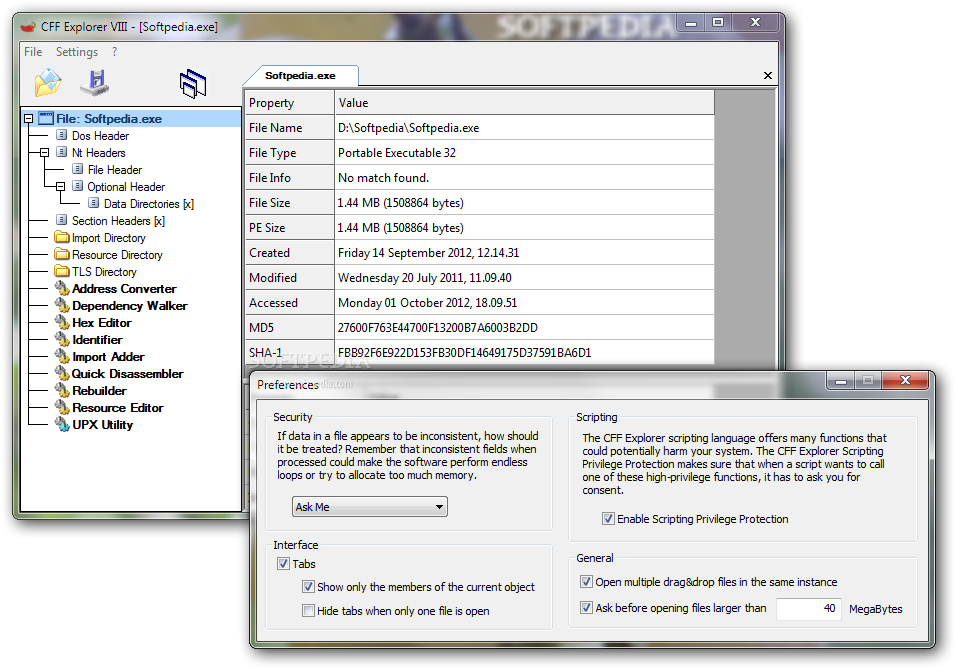Click the Open file folder toolbar icon
This screenshot has height=669, width=956.
tap(48, 82)
